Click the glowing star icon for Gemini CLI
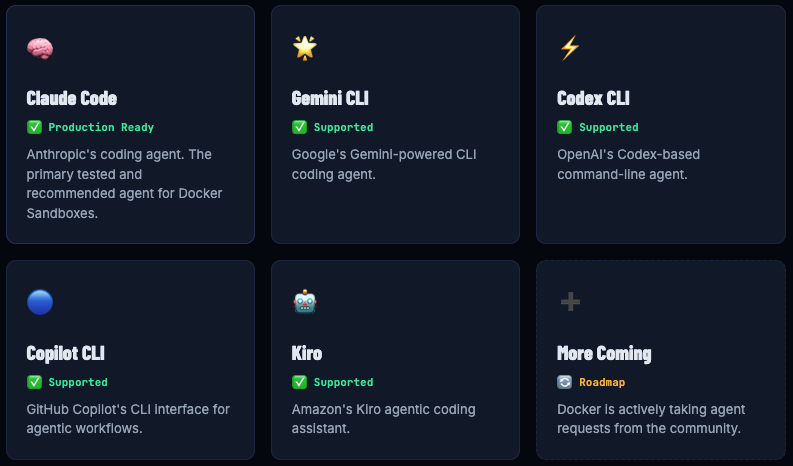 click(x=304, y=47)
